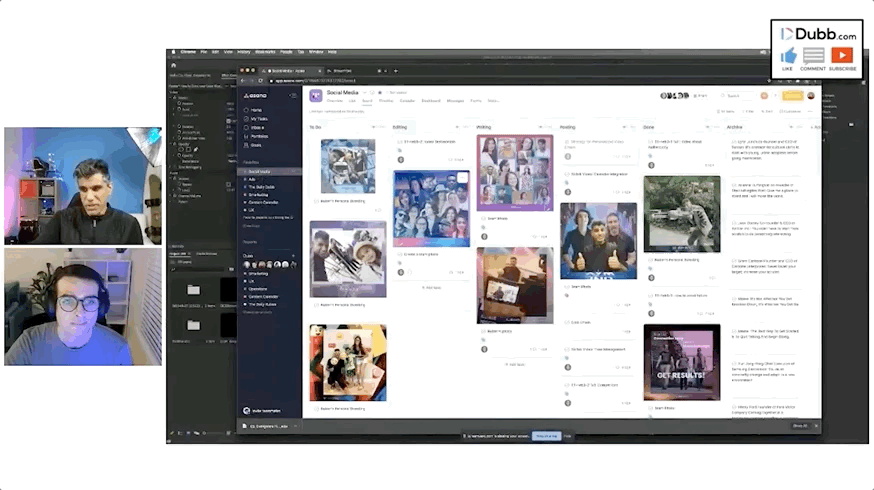
Task: Focus the Asana Search field
Action: click(x=737, y=96)
